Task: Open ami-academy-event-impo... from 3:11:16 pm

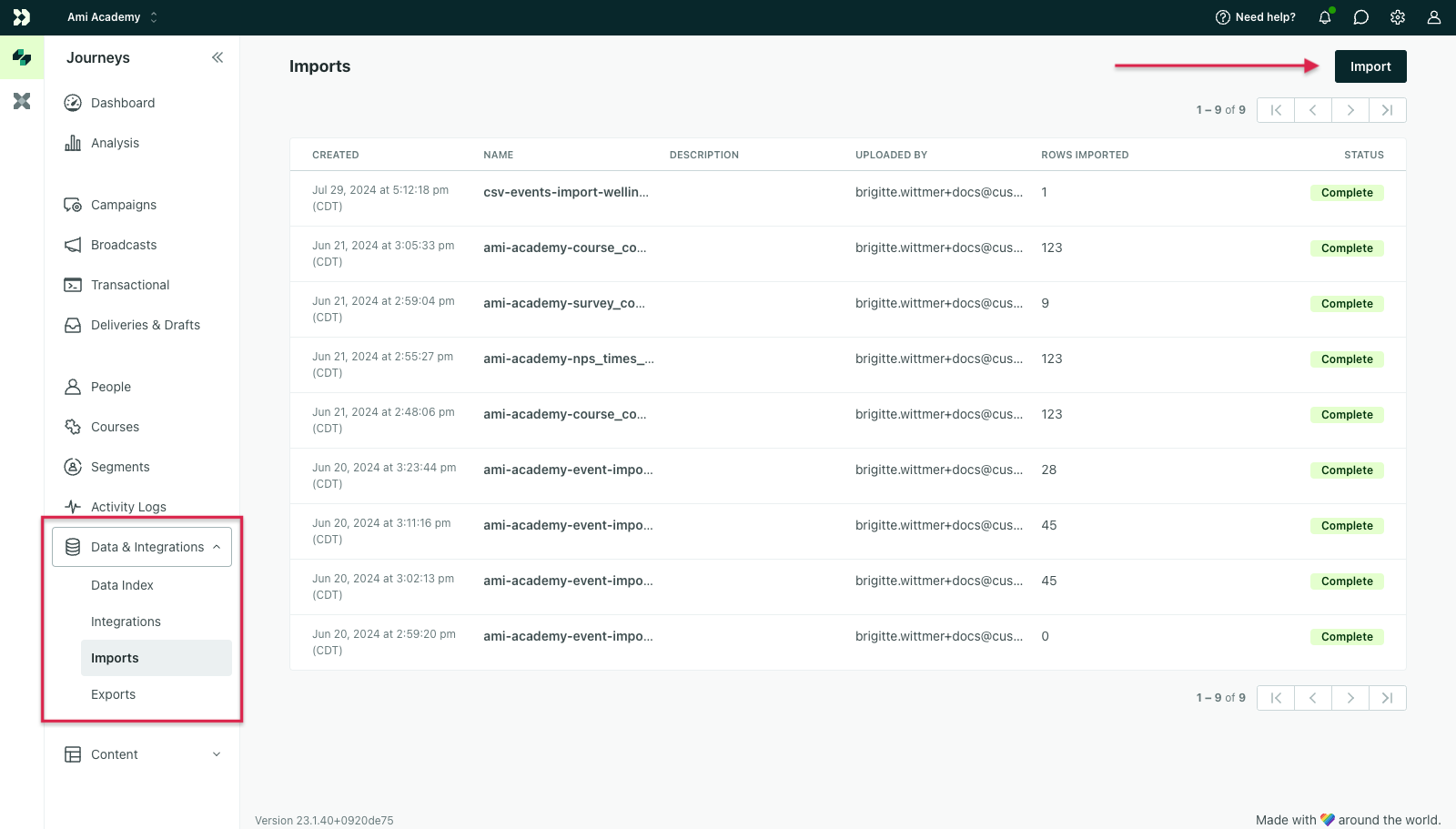Action: point(568,525)
